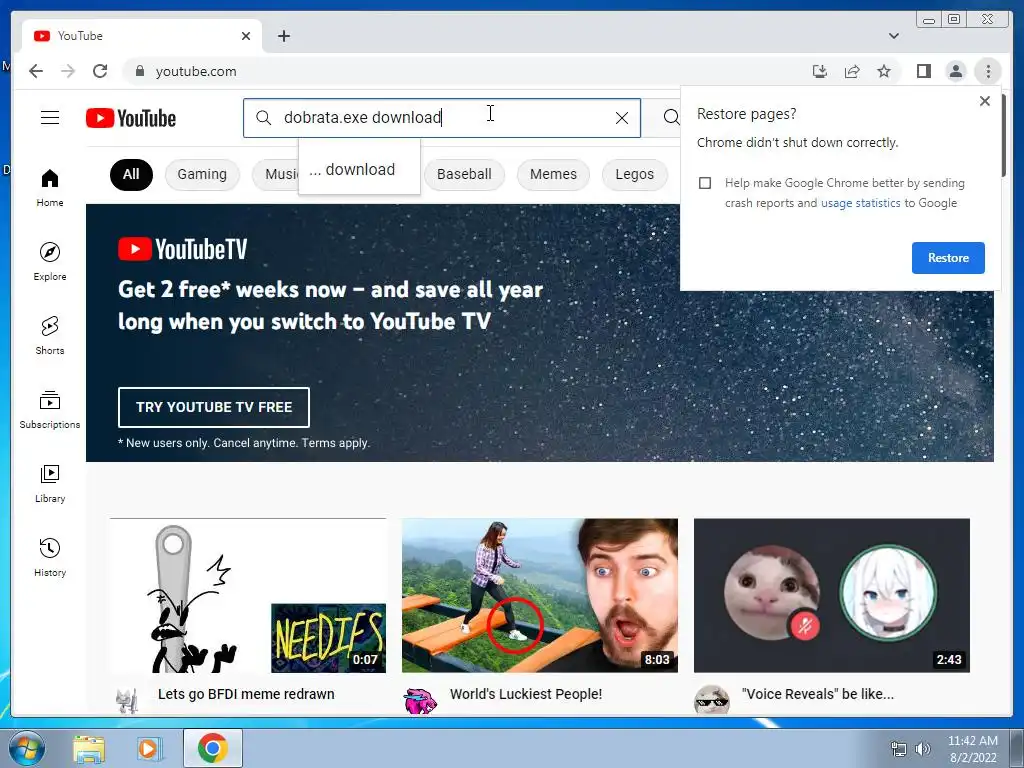Open the MrBeast channel avatar
Viewport: 1024px width, 768px height.
coord(420,701)
